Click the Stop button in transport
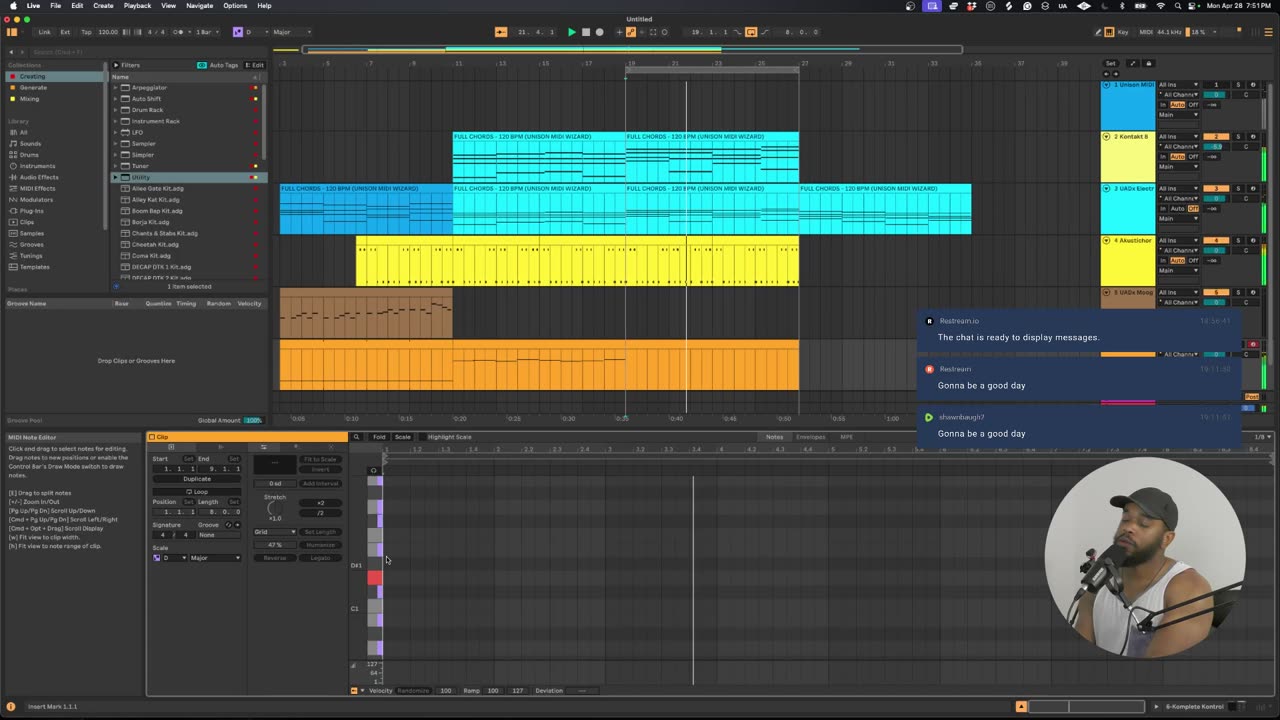Image resolution: width=1280 pixels, height=720 pixels. (x=585, y=32)
